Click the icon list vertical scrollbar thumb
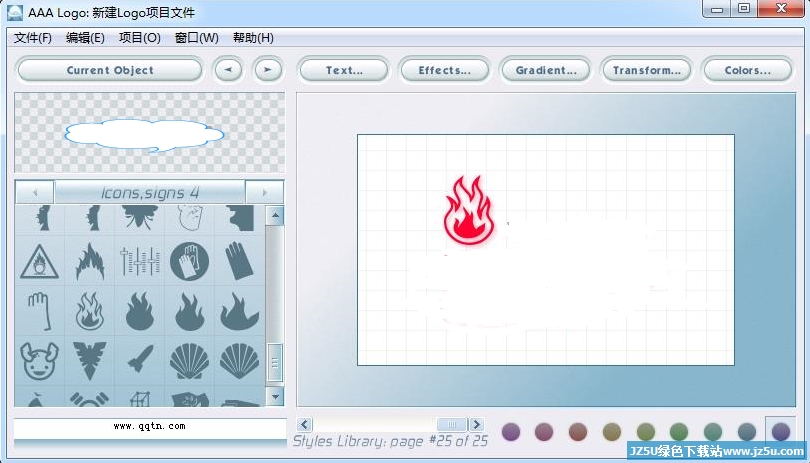 pyautogui.click(x=275, y=363)
